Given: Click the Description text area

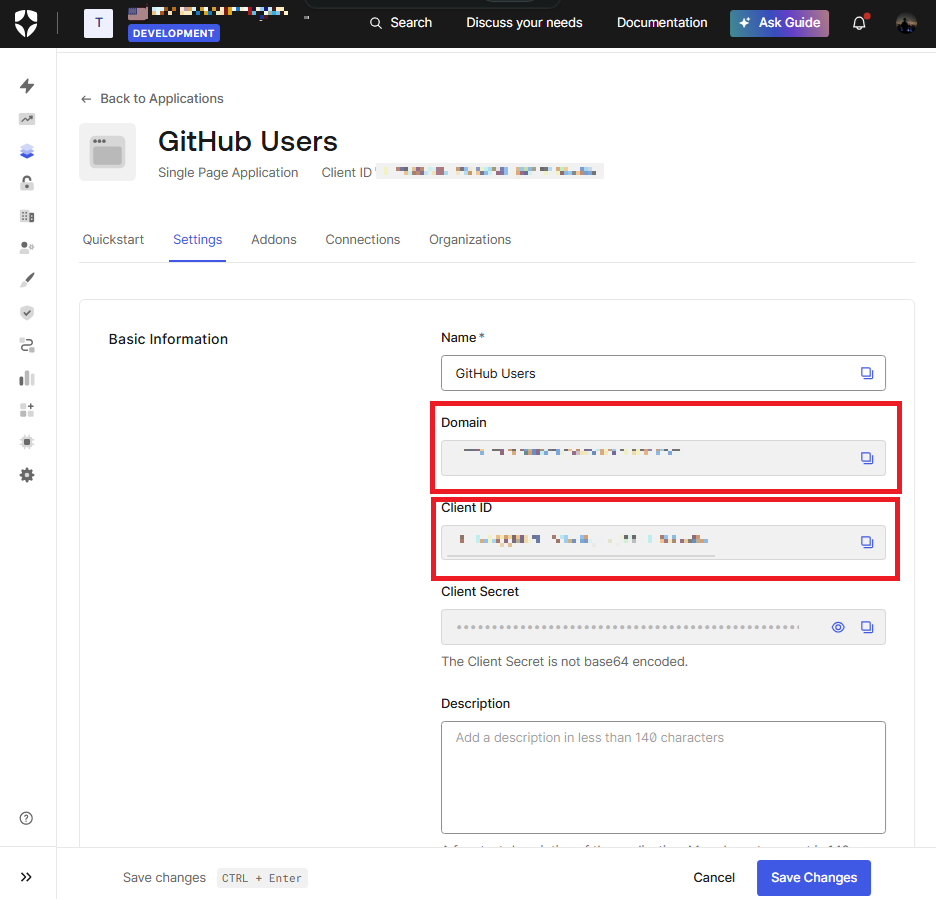Looking at the screenshot, I should (663, 777).
